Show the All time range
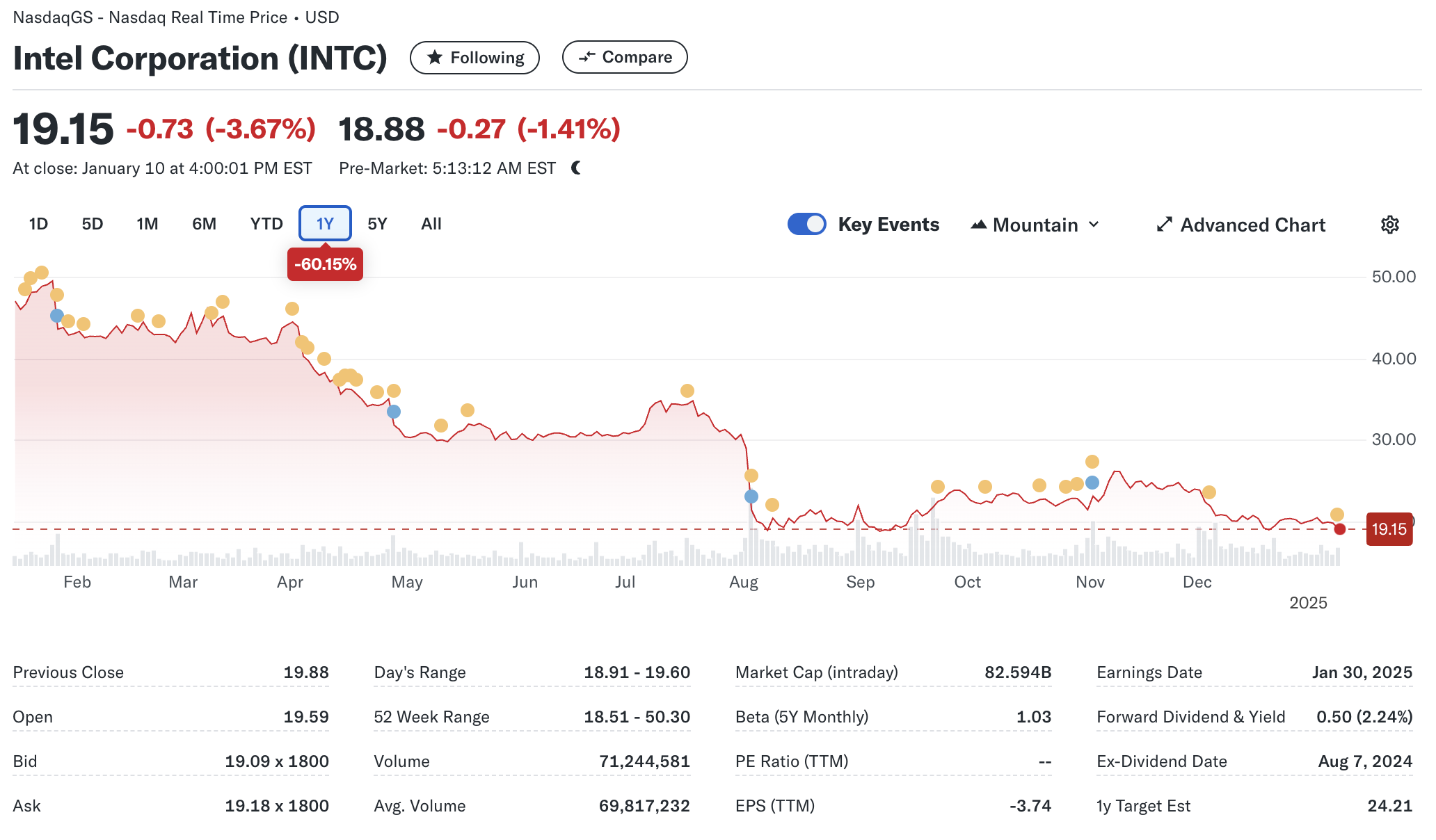The width and height of the screenshot is (1436, 840). 431,224
